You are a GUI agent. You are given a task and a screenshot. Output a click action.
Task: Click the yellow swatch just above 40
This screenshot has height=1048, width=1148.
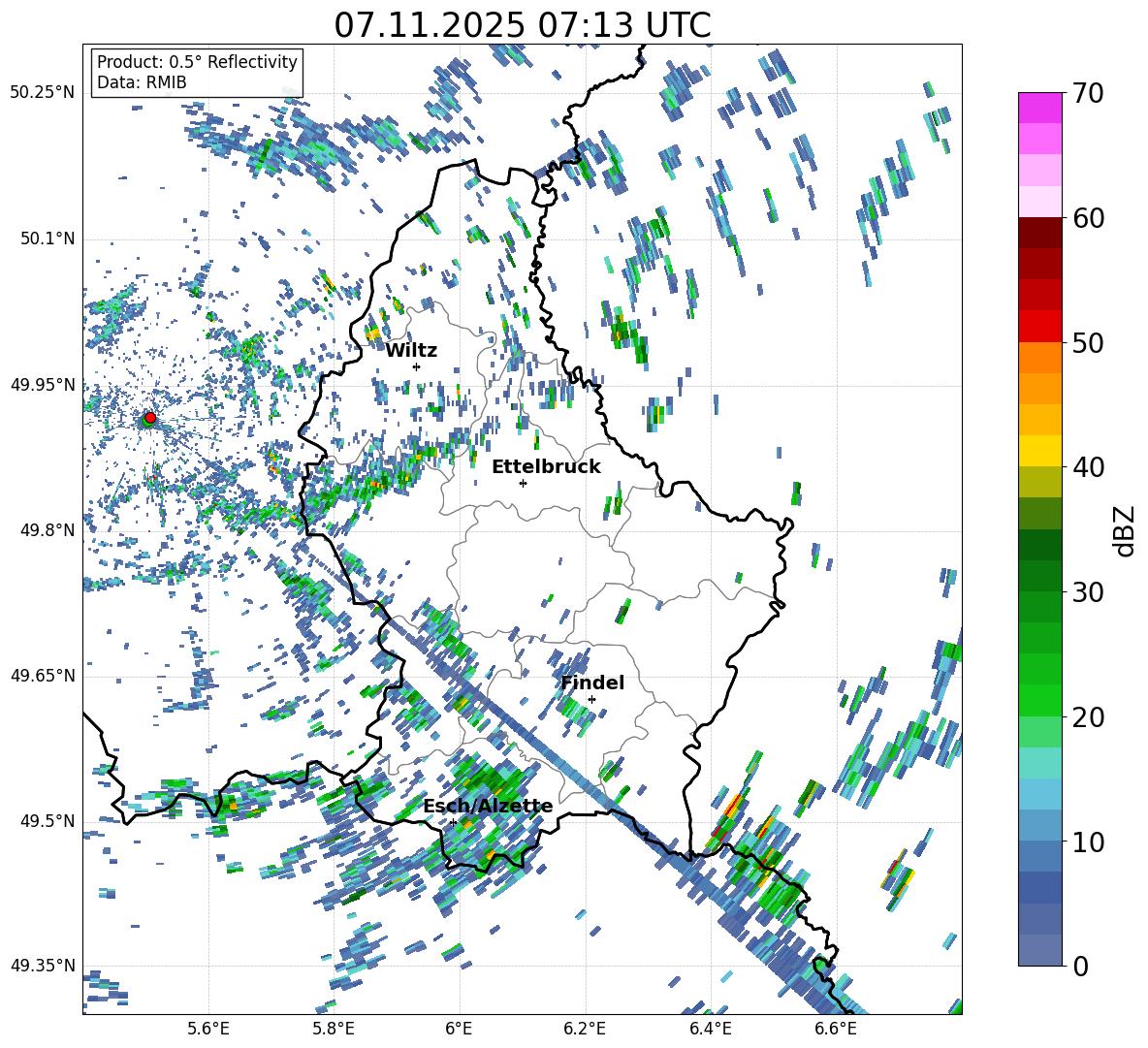[1039, 451]
